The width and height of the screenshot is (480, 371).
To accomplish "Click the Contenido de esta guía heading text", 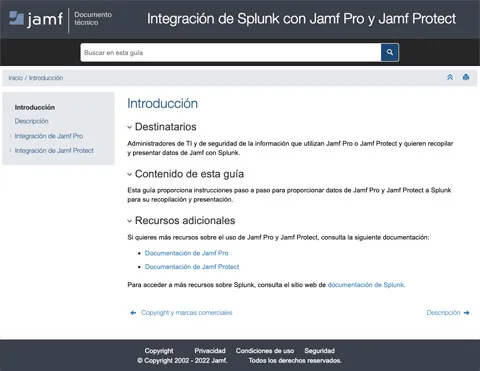I will 189,174.
